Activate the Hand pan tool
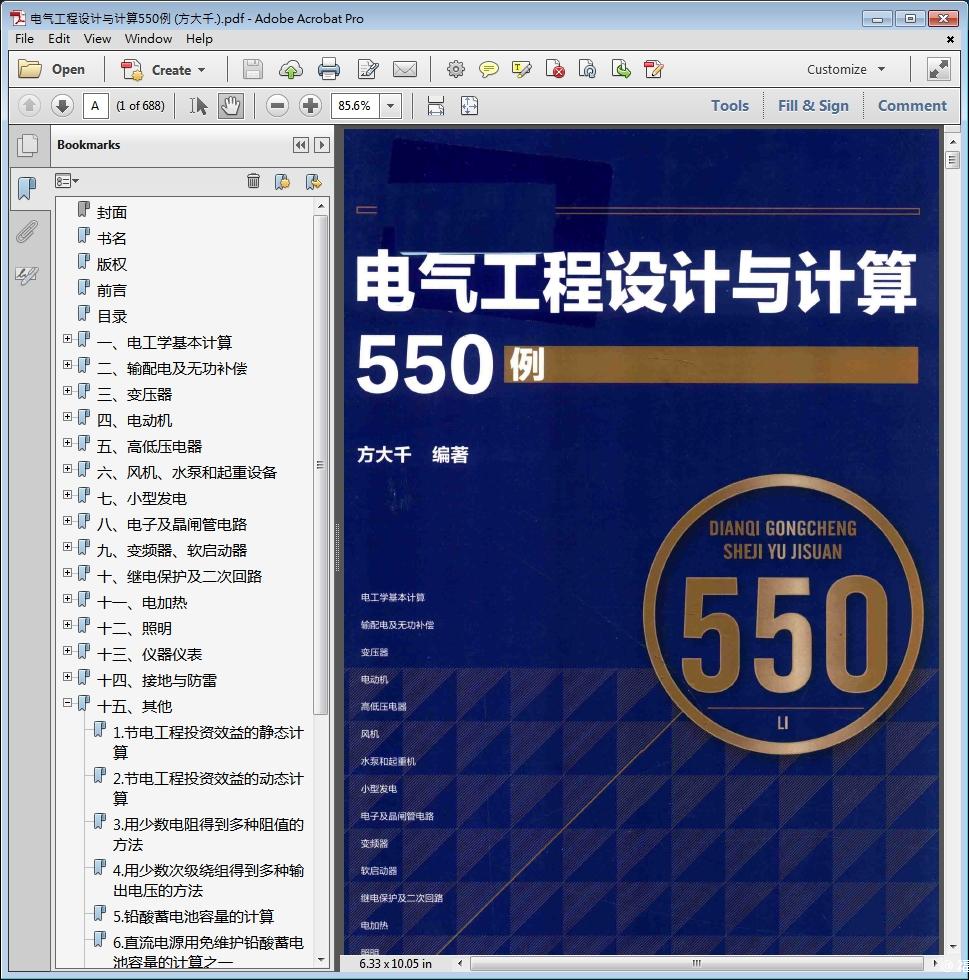Image resolution: width=969 pixels, height=980 pixels. pyautogui.click(x=231, y=106)
